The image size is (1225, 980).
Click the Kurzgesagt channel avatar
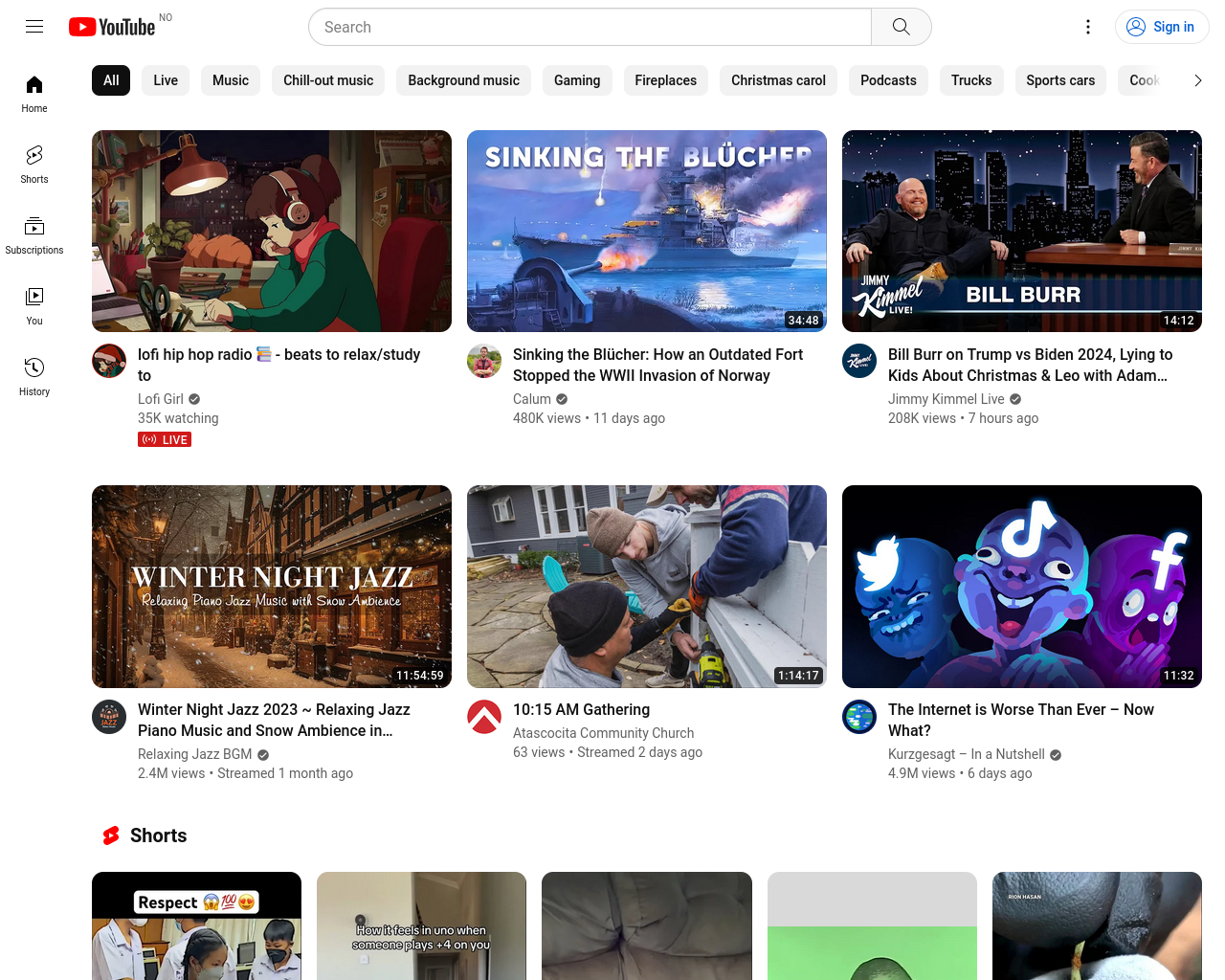[x=859, y=717]
